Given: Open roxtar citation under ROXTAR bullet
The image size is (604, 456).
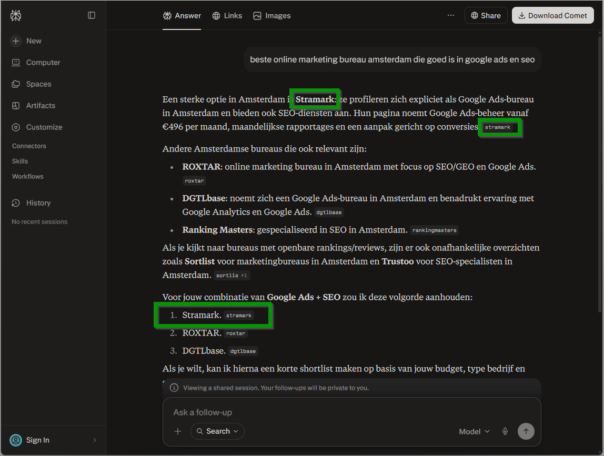Looking at the screenshot, I should pos(194,181).
